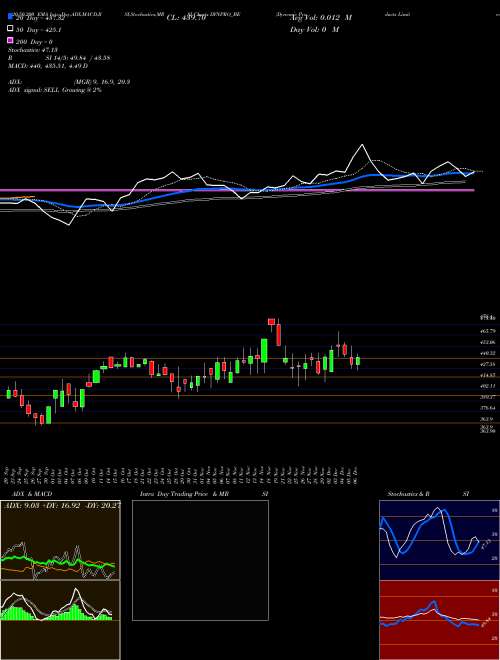This screenshot has height=660, width=500.
Task: Click the blue 20 Day legend swatch
Action: (10, 17)
